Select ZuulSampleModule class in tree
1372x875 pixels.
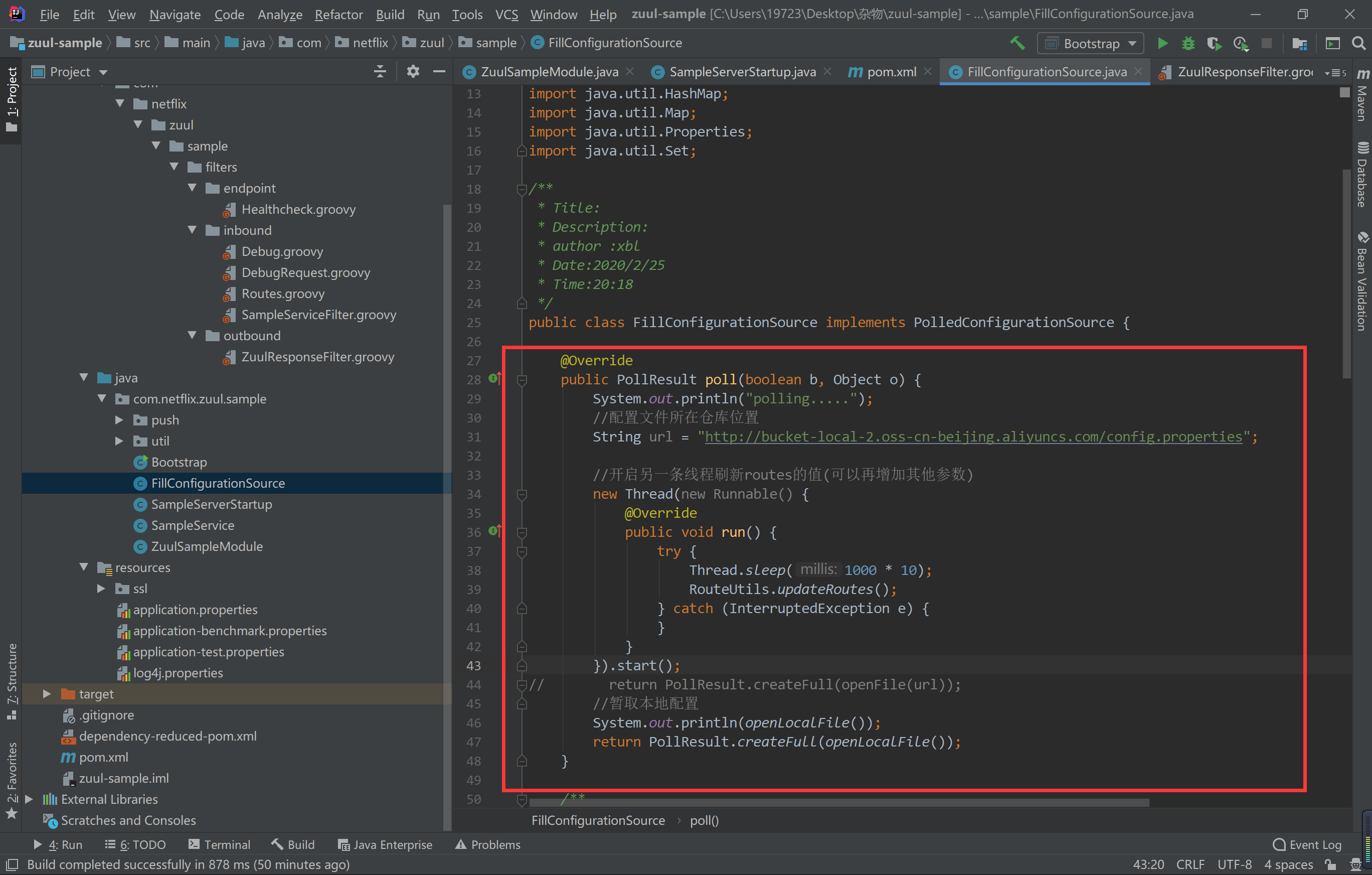[x=207, y=546]
